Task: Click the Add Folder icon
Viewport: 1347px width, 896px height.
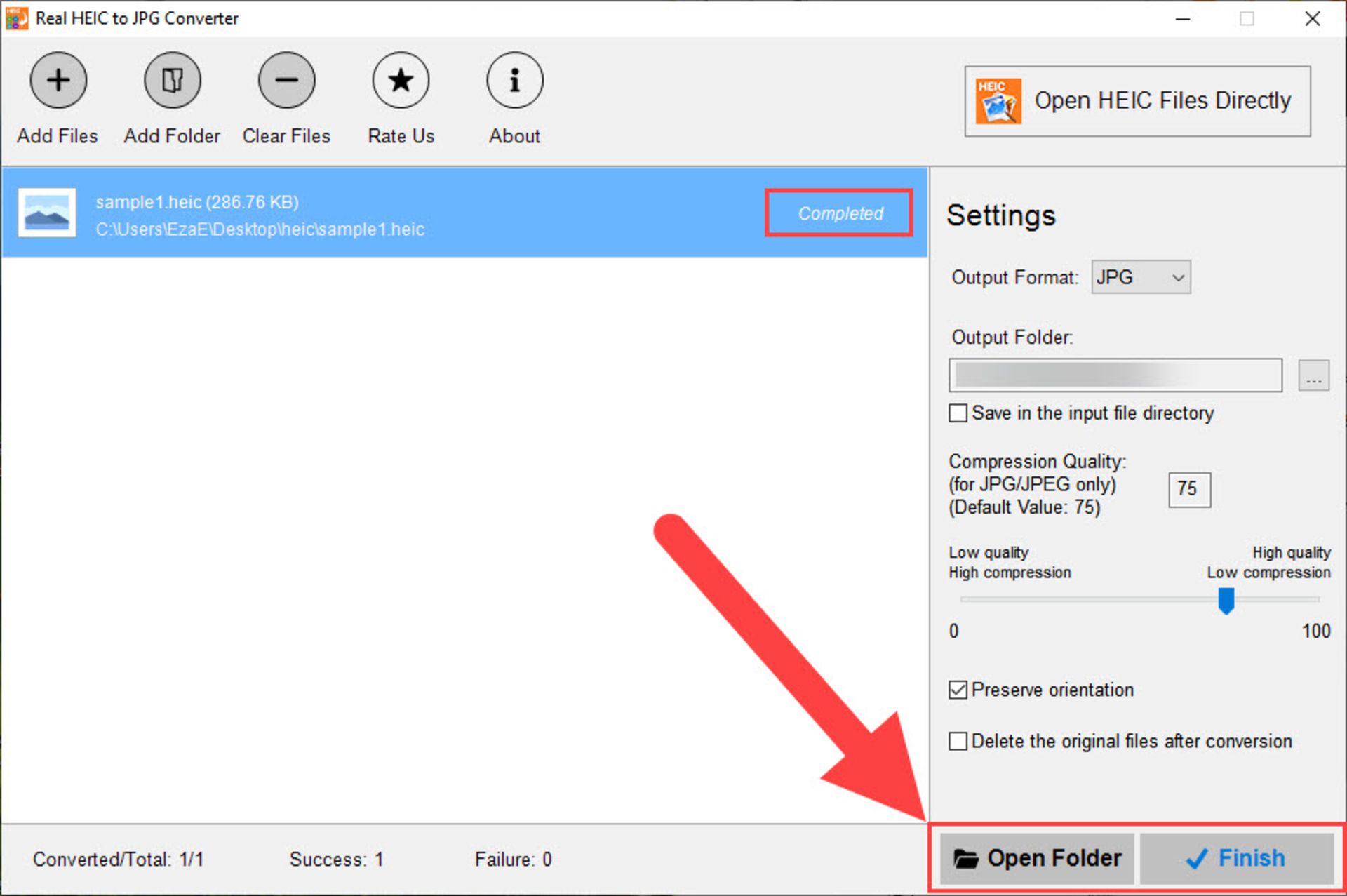Action: (173, 81)
